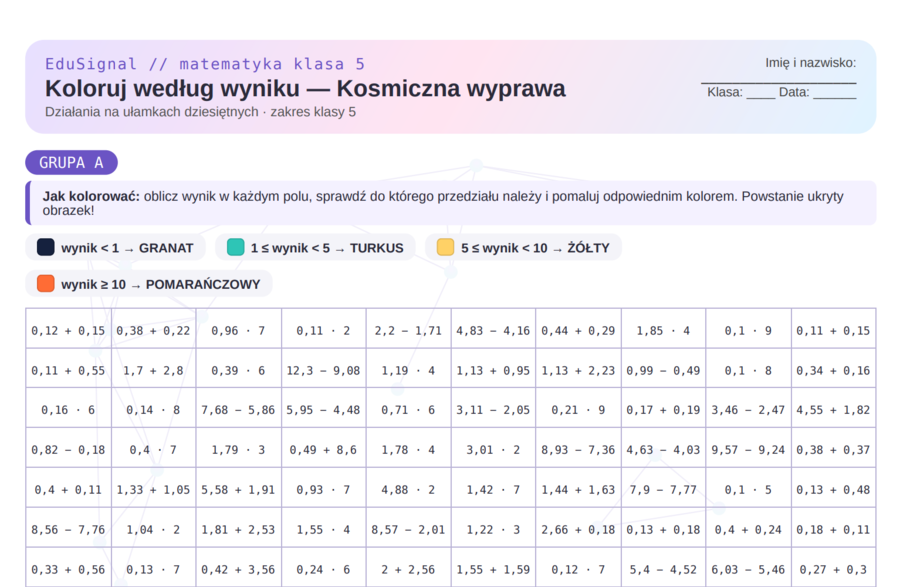Click the cell '0,1 · 9'
900x587 pixels.
748,328
